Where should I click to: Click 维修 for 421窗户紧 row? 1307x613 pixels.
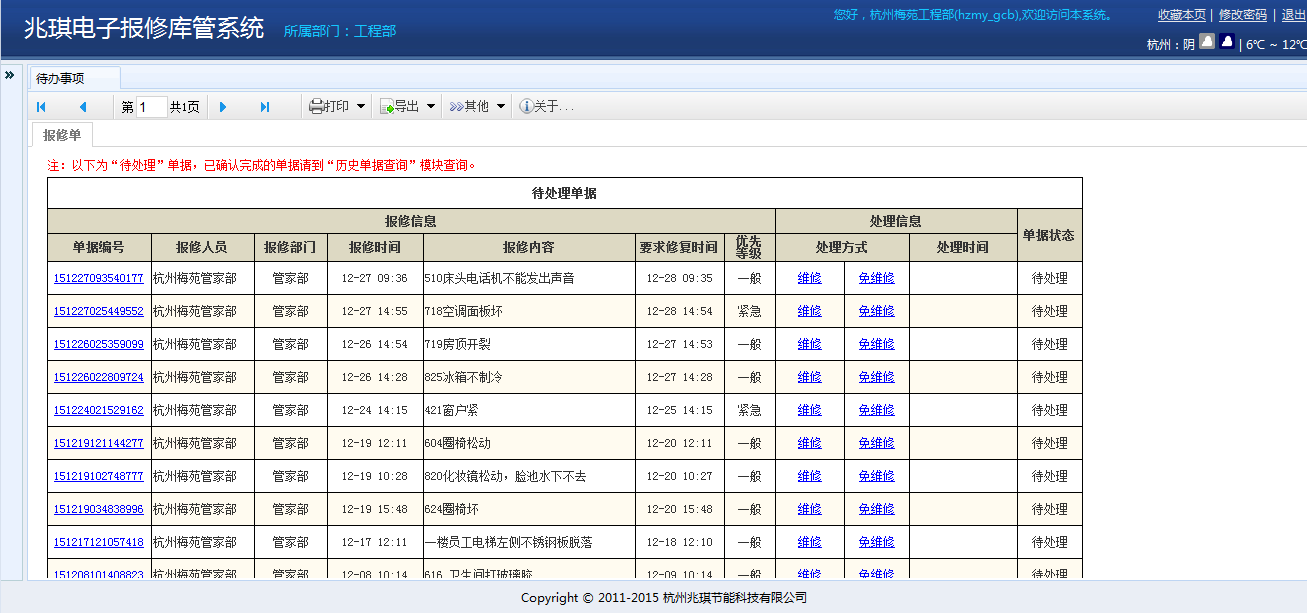tap(810, 411)
